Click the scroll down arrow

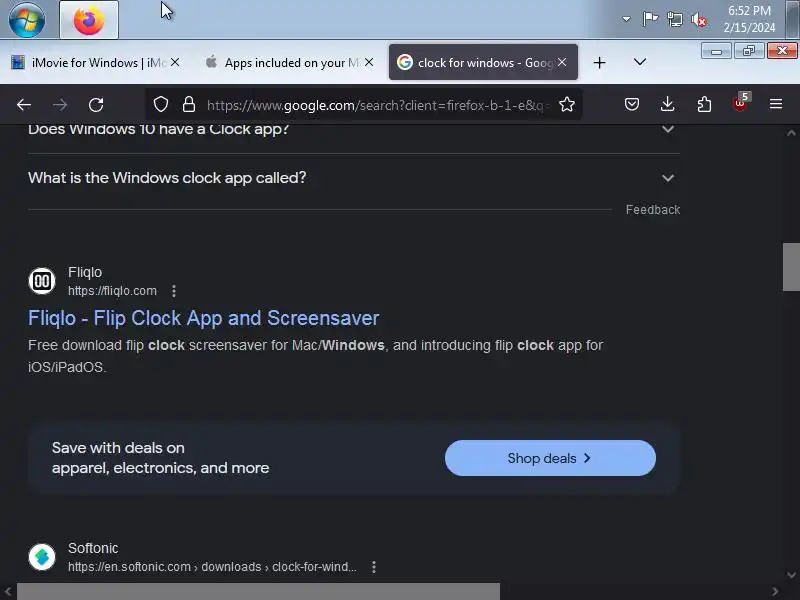pyautogui.click(x=791, y=575)
